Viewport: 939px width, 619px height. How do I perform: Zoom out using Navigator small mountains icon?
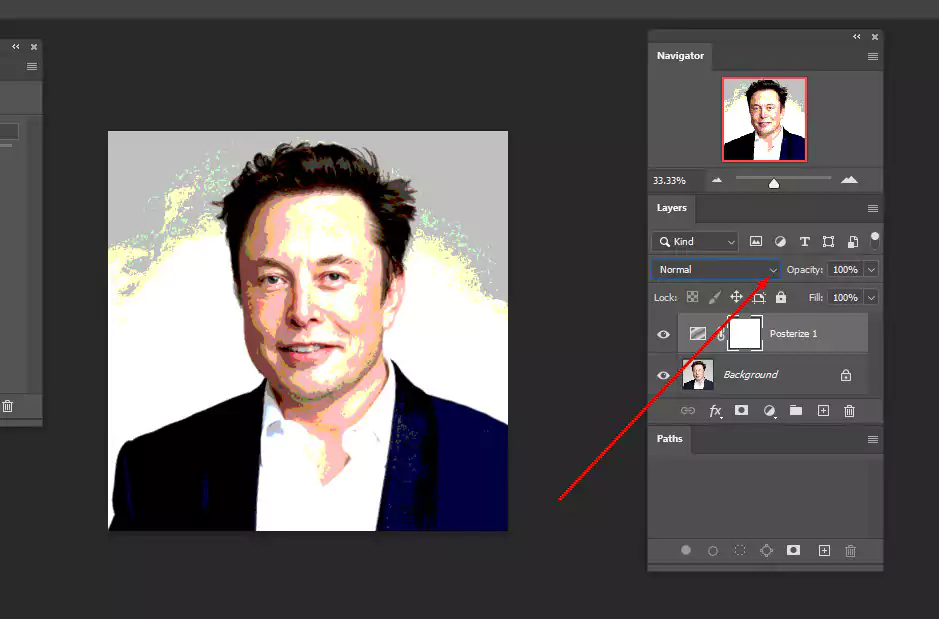(x=717, y=180)
